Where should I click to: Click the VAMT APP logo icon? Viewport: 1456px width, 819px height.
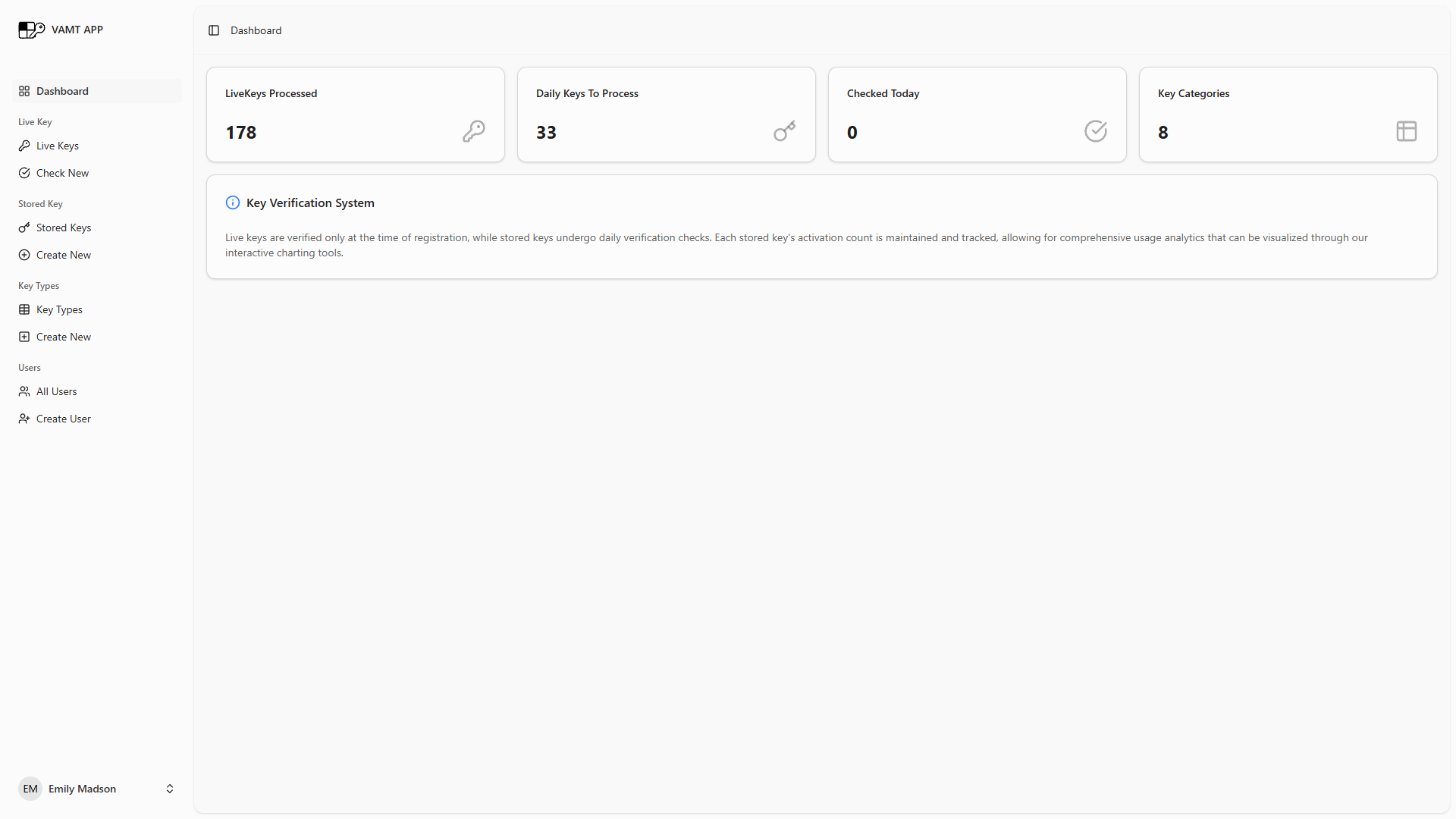tap(31, 30)
